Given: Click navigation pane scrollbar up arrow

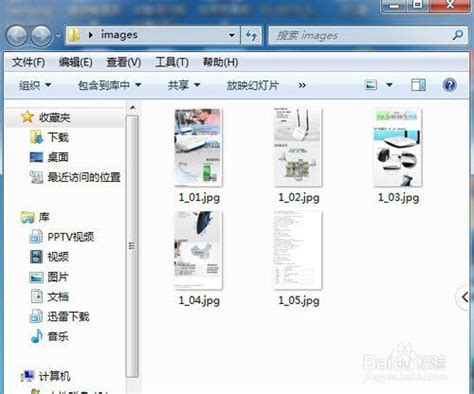Looking at the screenshot, I should 133,107.
